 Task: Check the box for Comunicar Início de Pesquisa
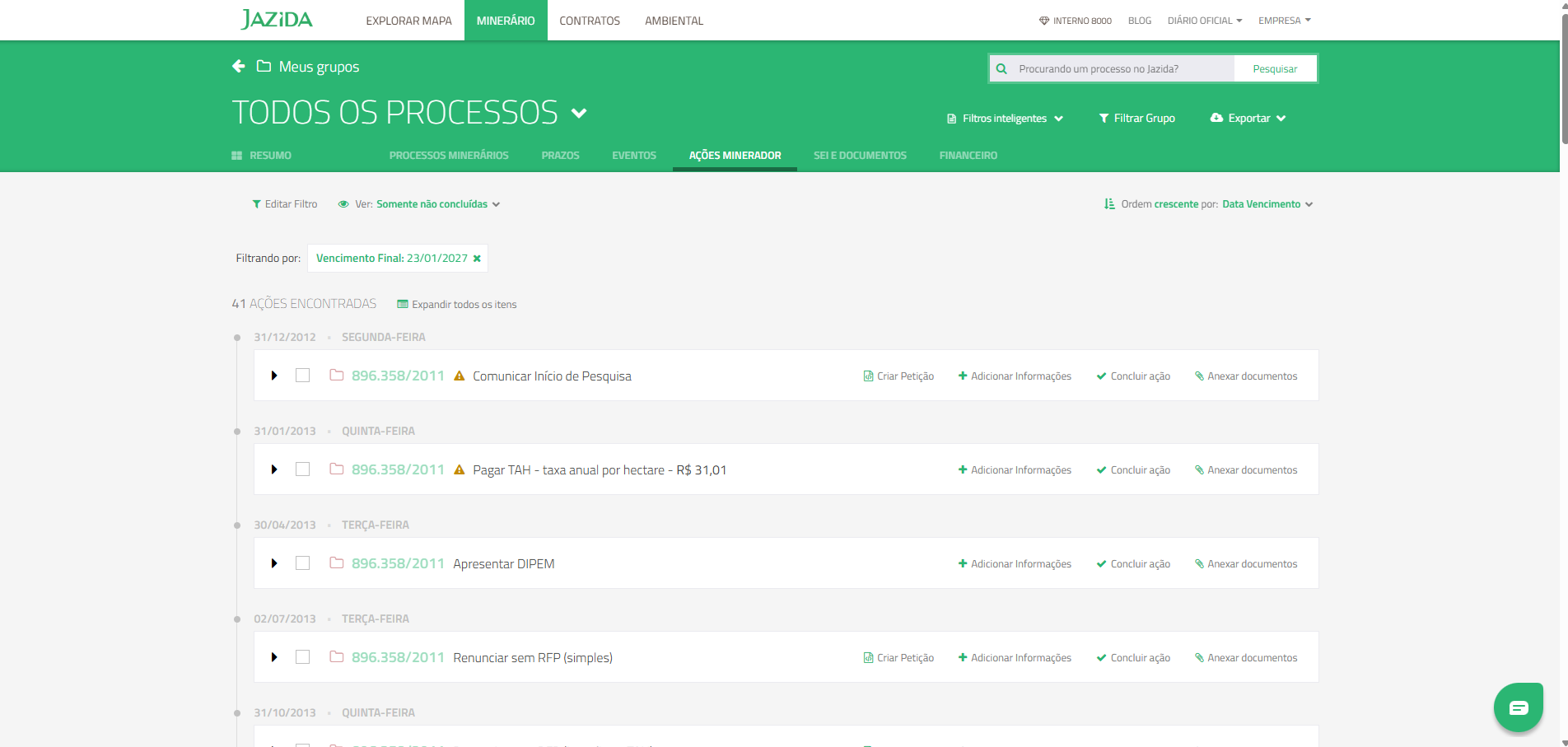click(x=302, y=376)
